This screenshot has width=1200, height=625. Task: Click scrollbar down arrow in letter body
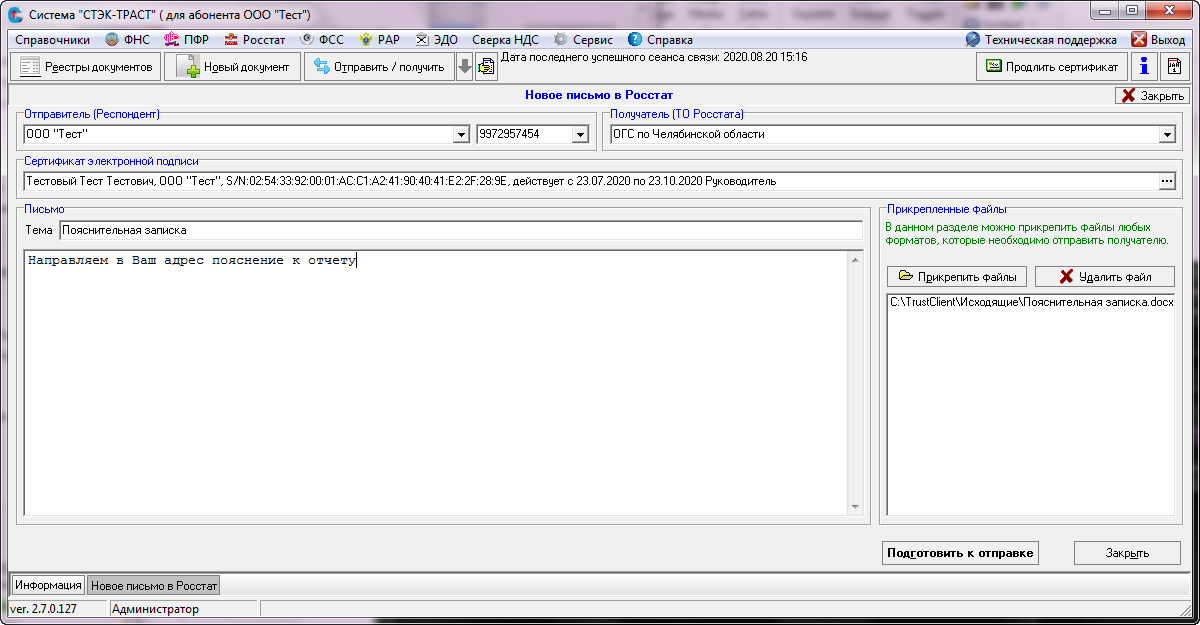tap(855, 507)
